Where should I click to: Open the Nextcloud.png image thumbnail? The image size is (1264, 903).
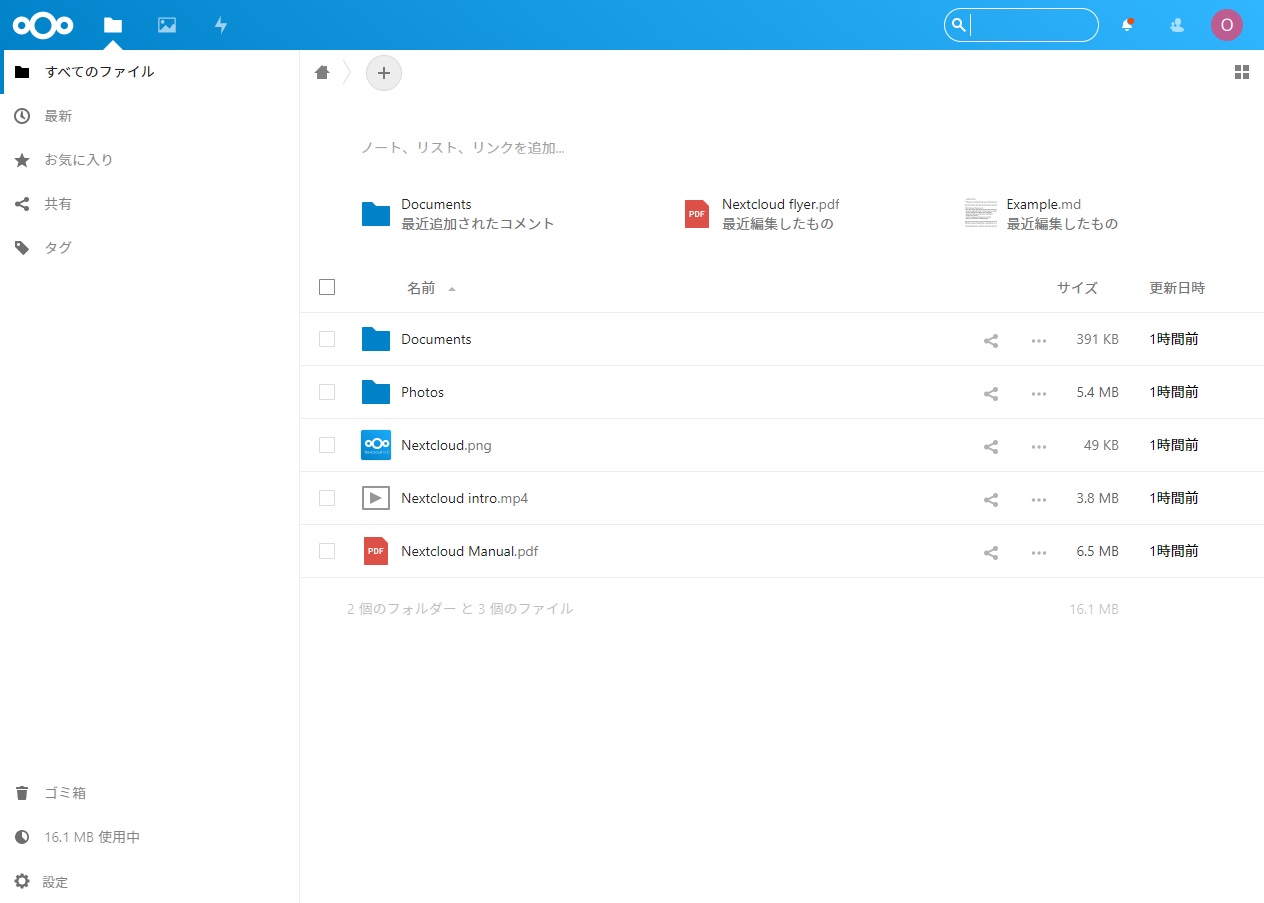[x=376, y=445]
